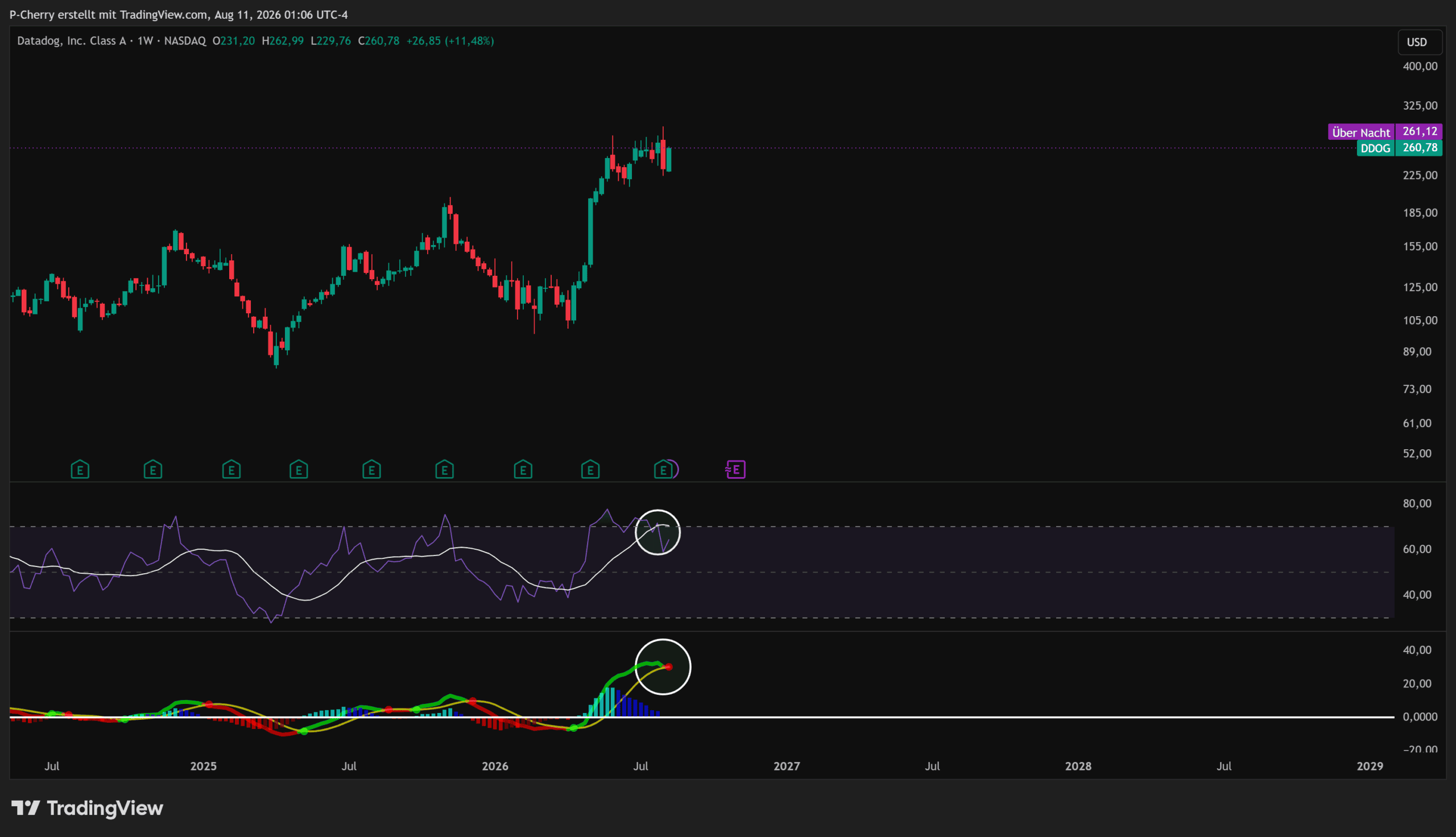Click the 2029 time axis label
The height and width of the screenshot is (837, 1456).
pos(1370,766)
